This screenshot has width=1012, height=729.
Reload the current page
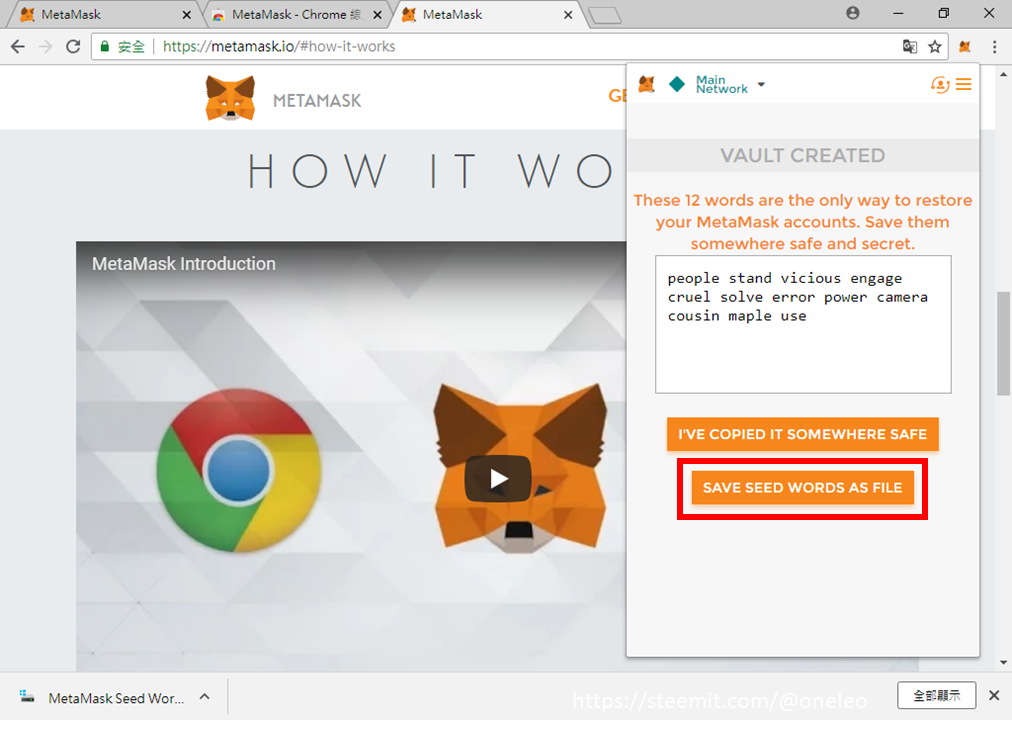click(x=73, y=46)
